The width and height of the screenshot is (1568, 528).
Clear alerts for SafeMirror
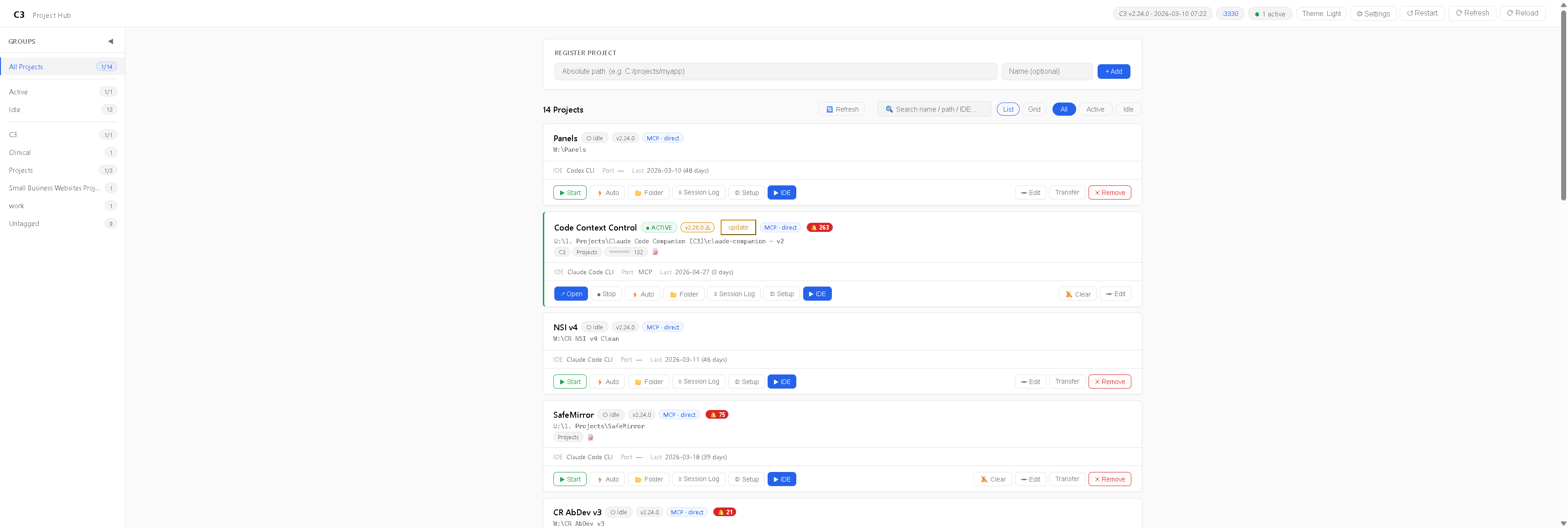tap(993, 479)
